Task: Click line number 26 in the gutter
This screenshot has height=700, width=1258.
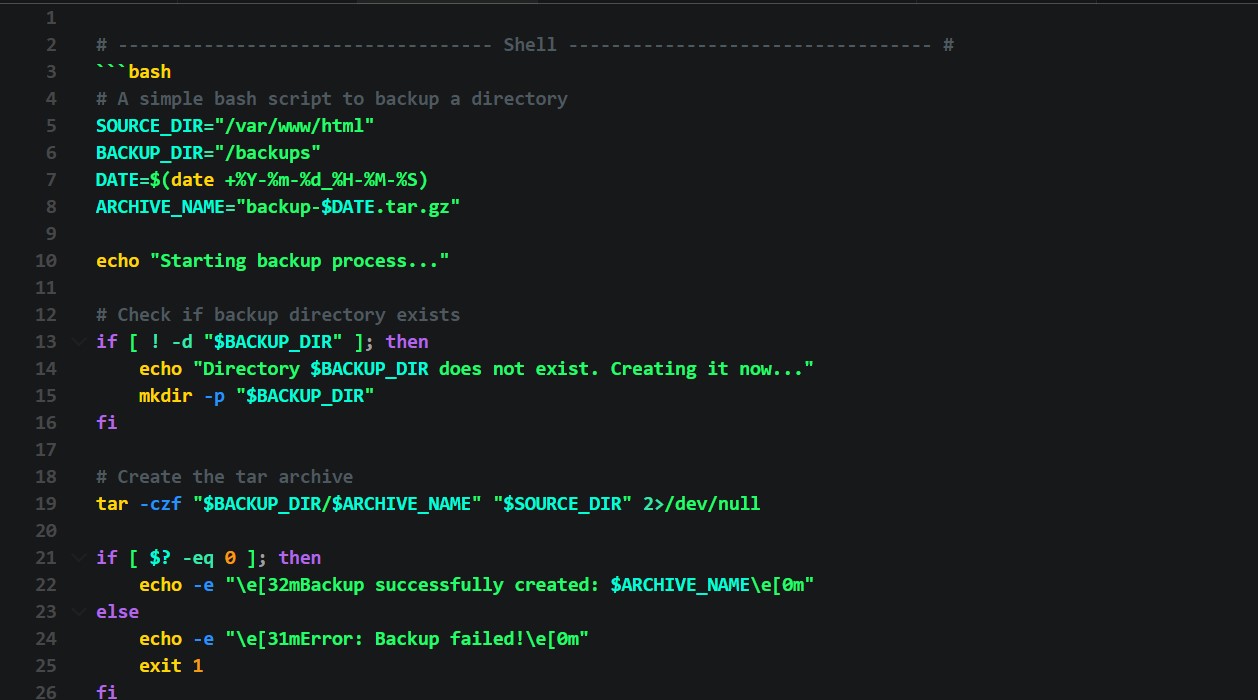Action: tap(46, 692)
